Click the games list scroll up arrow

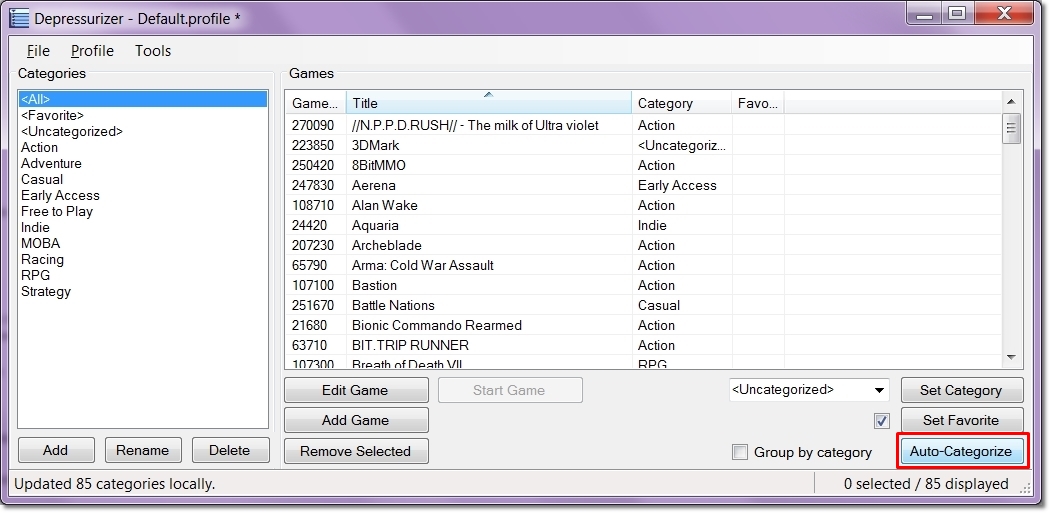tap(1011, 102)
